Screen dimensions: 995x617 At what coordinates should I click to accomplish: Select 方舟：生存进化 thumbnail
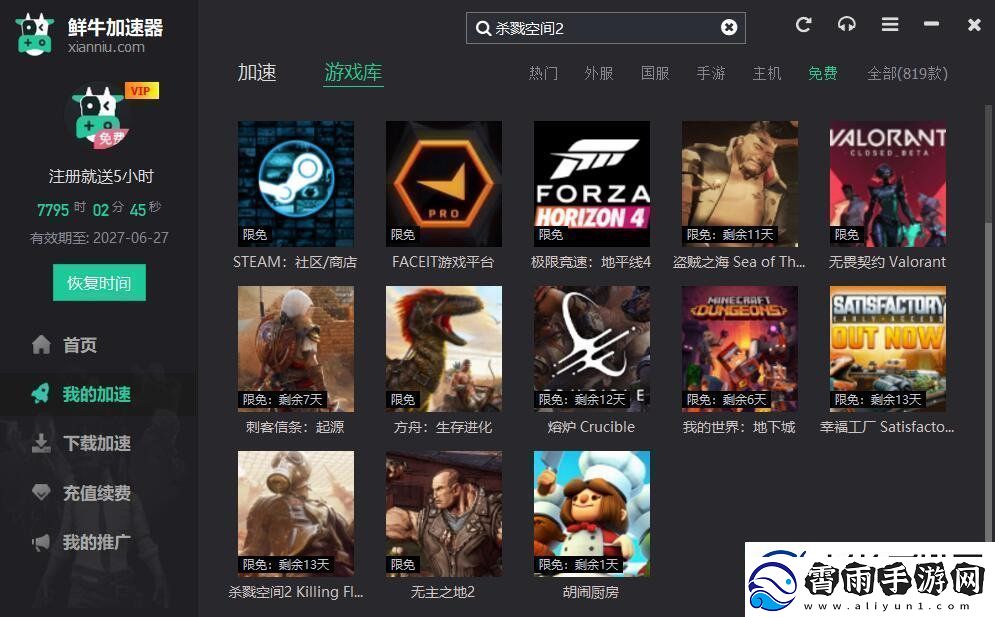444,348
